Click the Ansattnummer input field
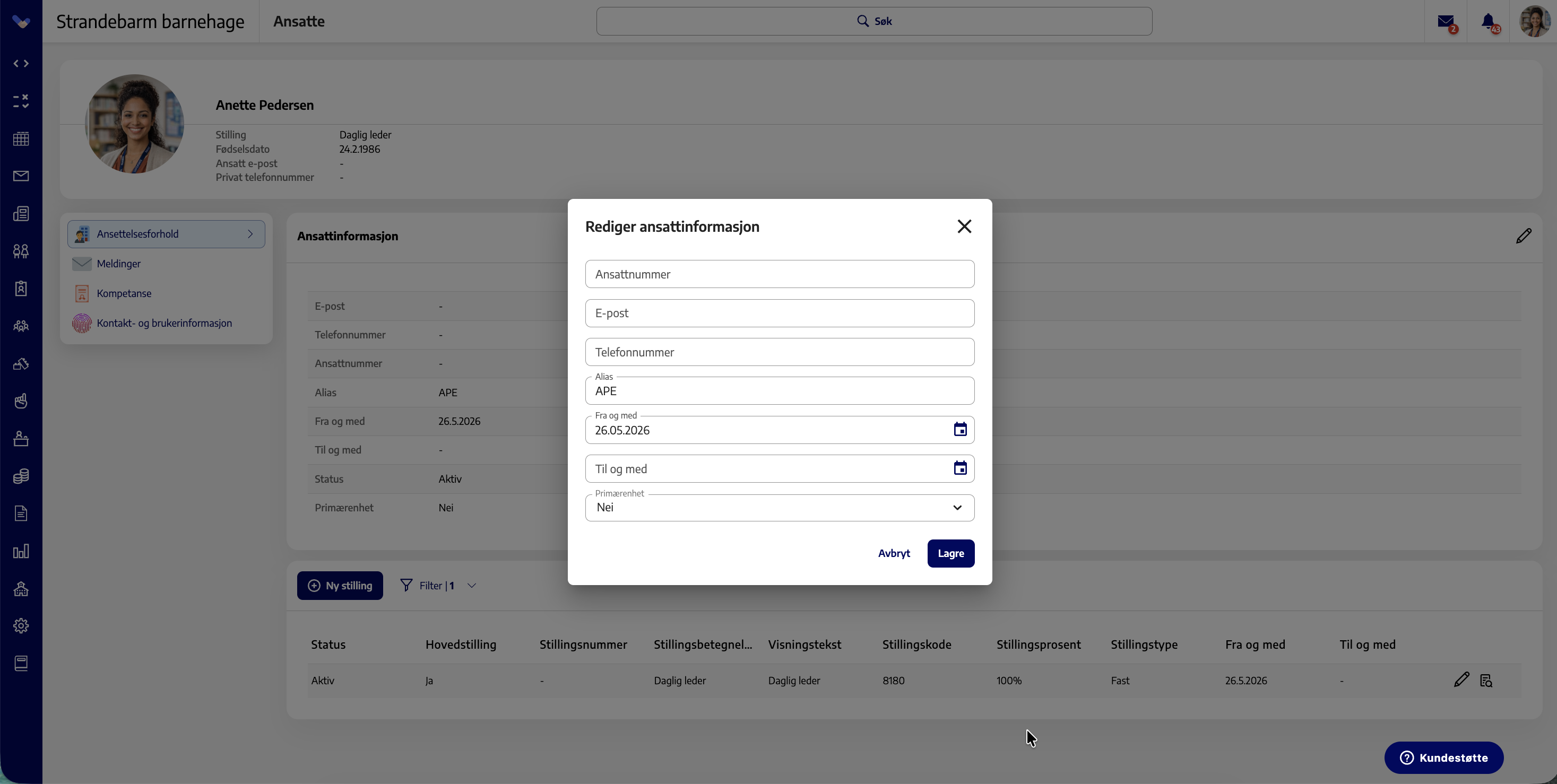Viewport: 1557px width, 784px height. point(780,274)
